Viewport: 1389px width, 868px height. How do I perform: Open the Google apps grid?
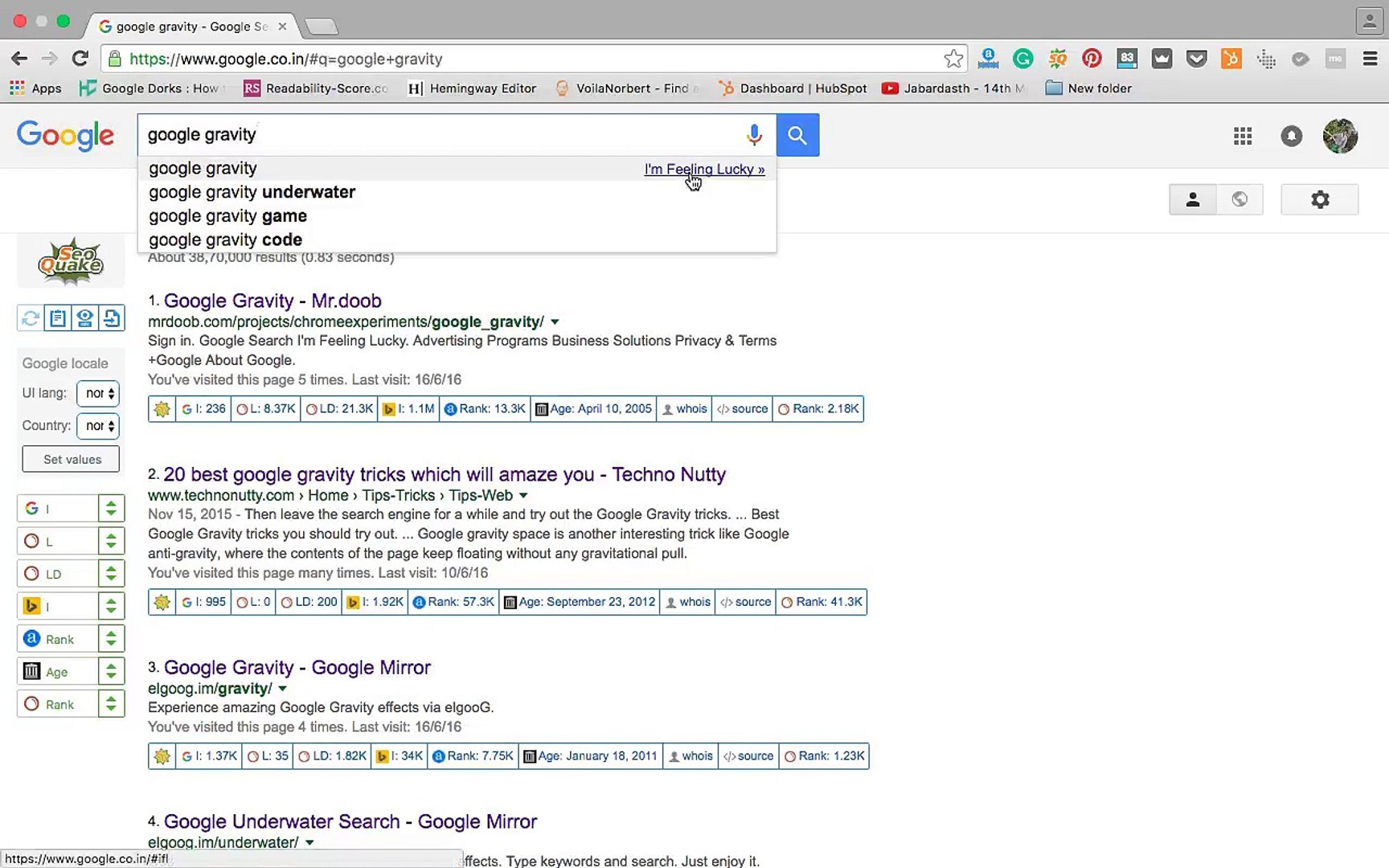click(x=1243, y=136)
